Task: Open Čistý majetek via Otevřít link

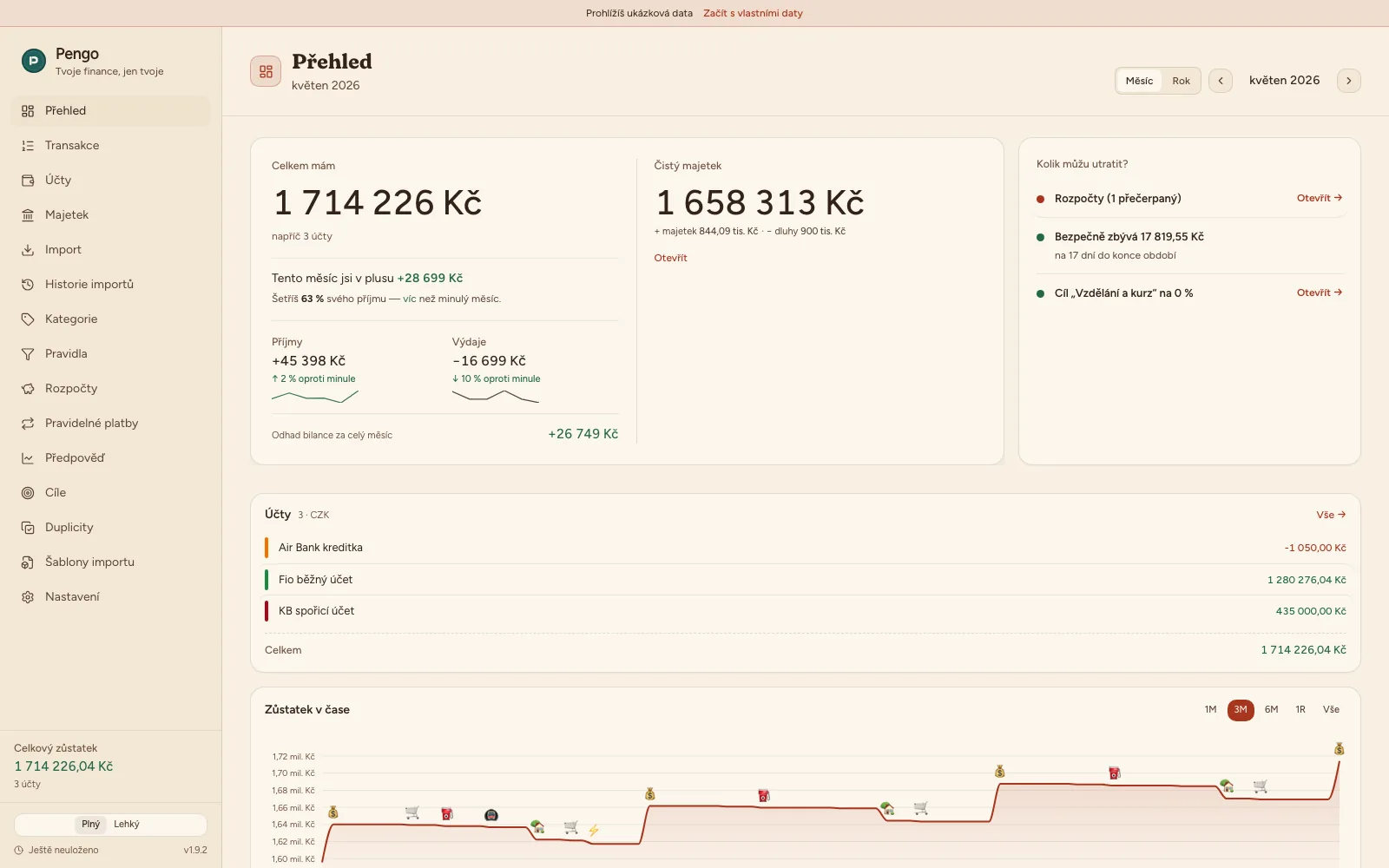Action: (x=670, y=258)
